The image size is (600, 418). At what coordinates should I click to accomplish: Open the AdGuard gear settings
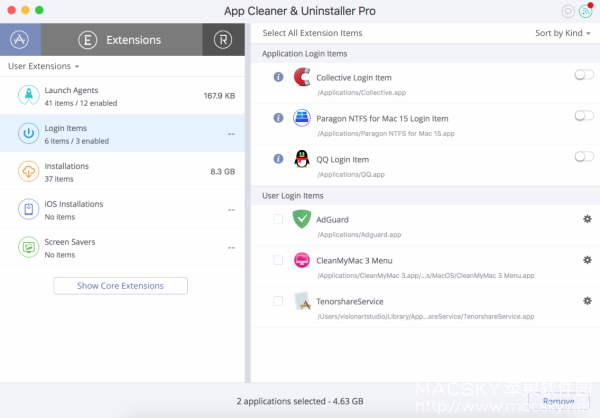tap(587, 219)
